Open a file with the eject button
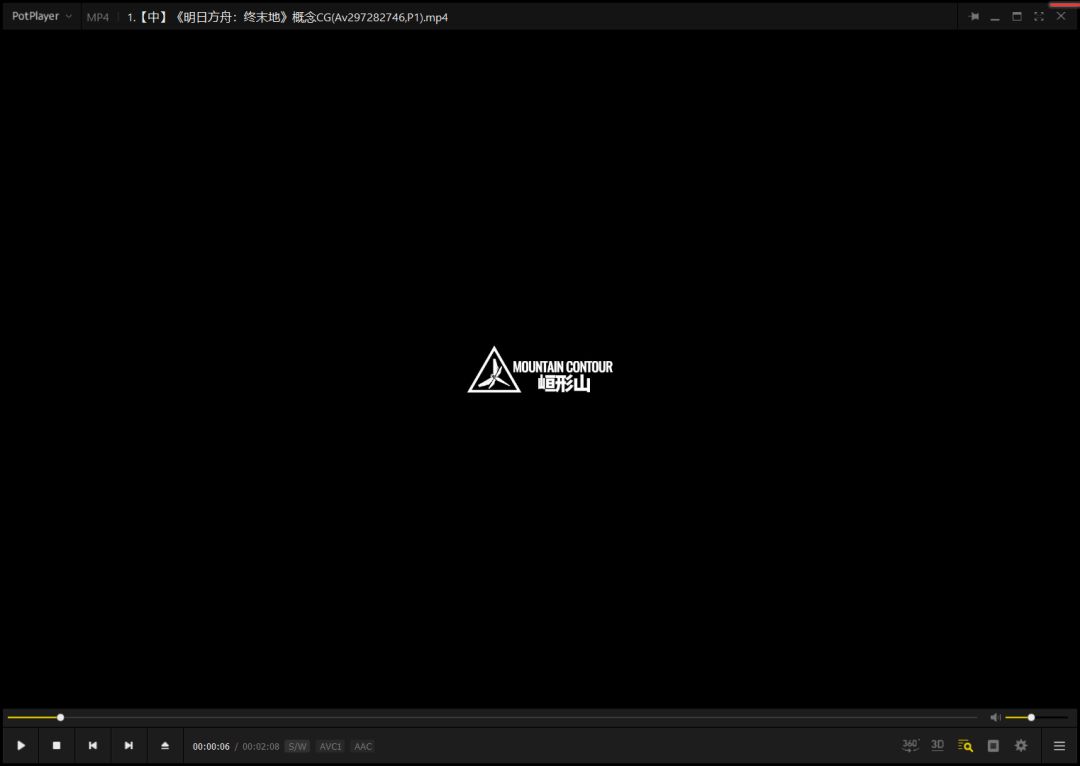The height and width of the screenshot is (766, 1080). click(165, 745)
